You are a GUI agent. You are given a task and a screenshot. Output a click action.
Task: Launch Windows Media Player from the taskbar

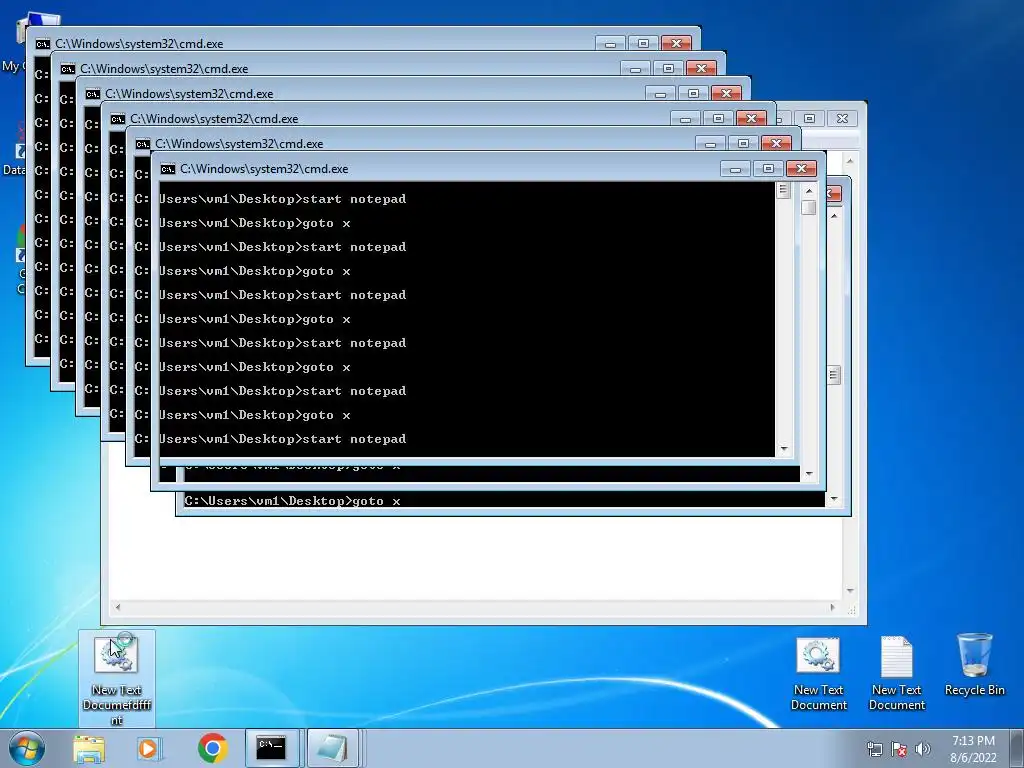tap(150, 748)
